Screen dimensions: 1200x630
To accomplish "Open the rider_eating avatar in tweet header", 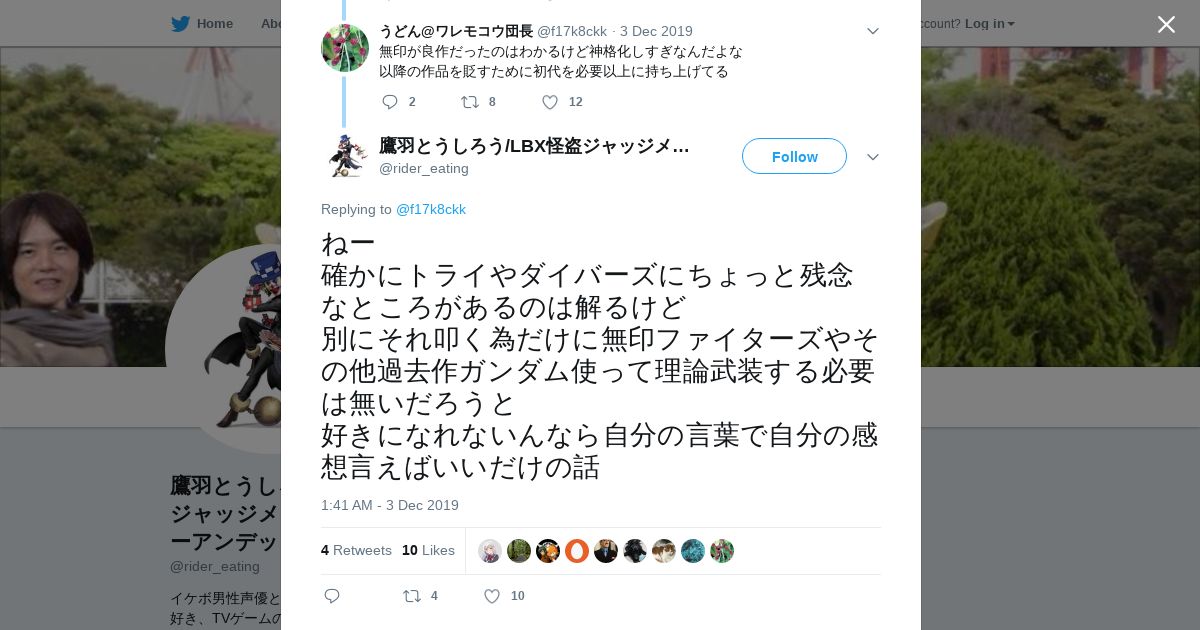I will click(345, 157).
